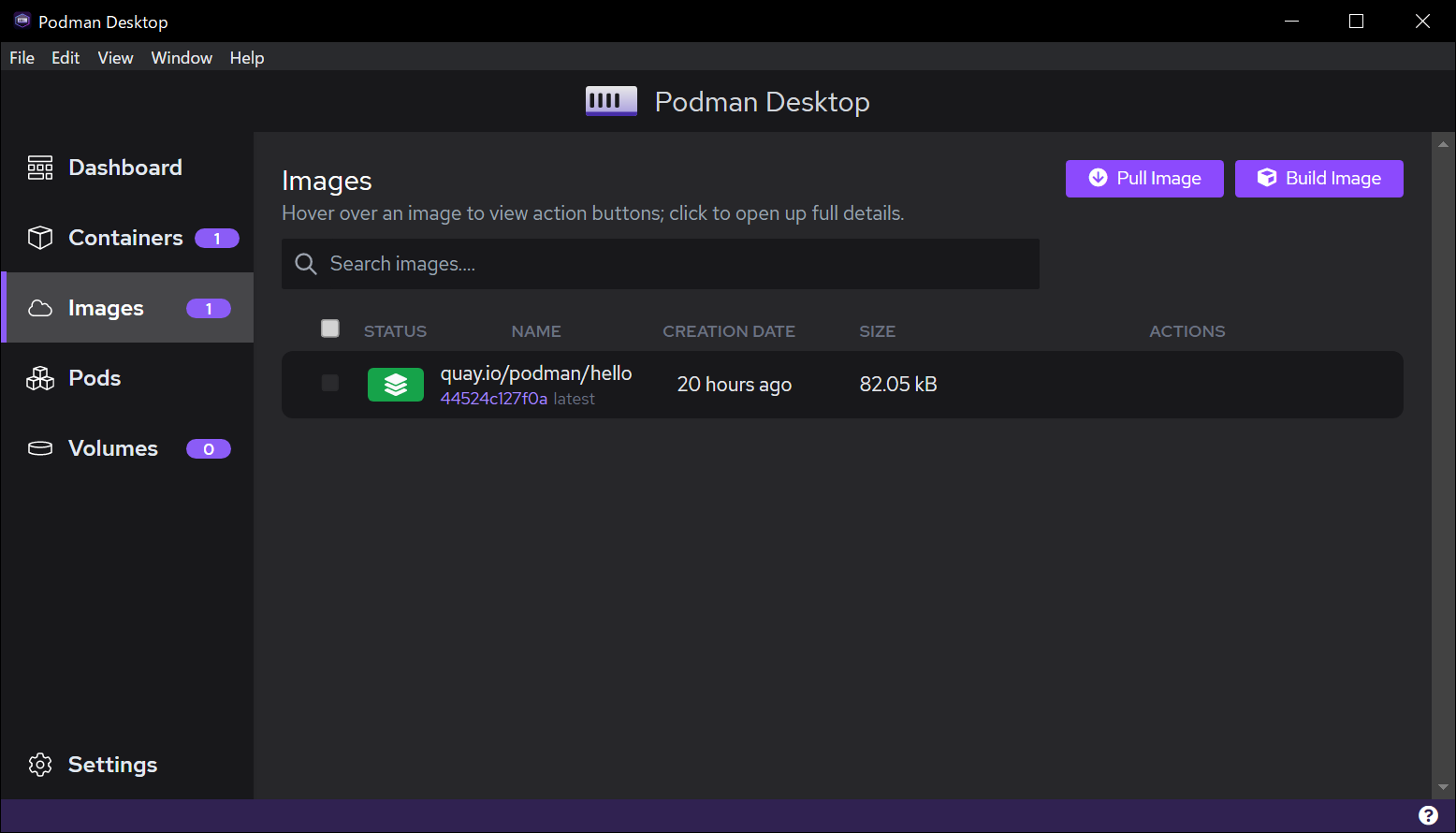Open help via question mark icon

[1428, 815]
